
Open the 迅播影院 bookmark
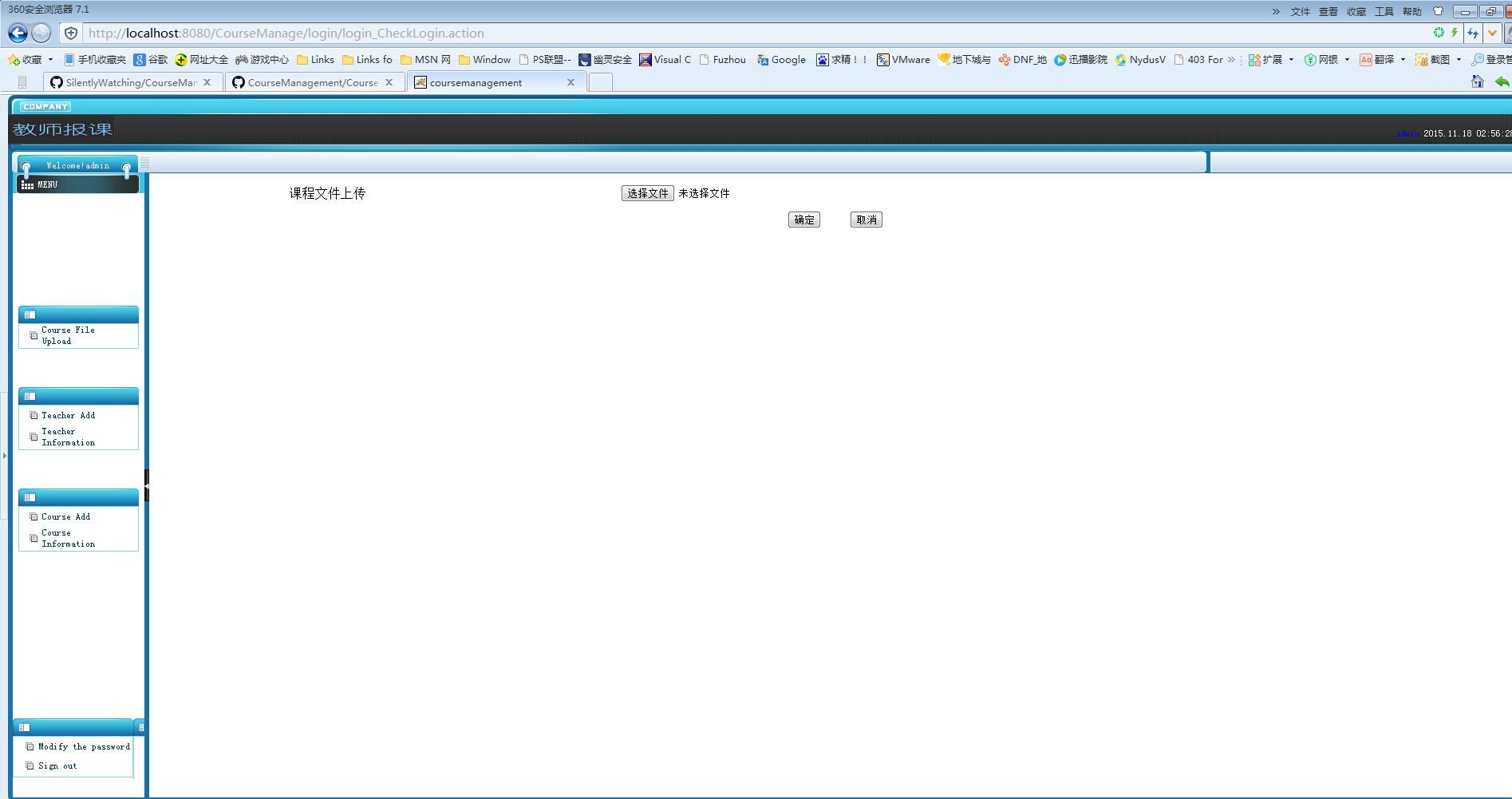[1080, 60]
